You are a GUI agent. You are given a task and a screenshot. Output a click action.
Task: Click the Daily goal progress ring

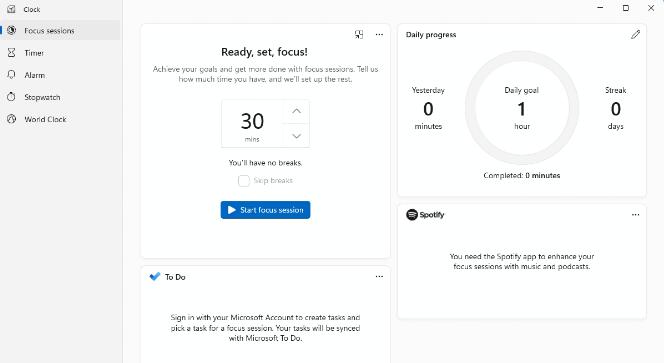pyautogui.click(x=522, y=108)
